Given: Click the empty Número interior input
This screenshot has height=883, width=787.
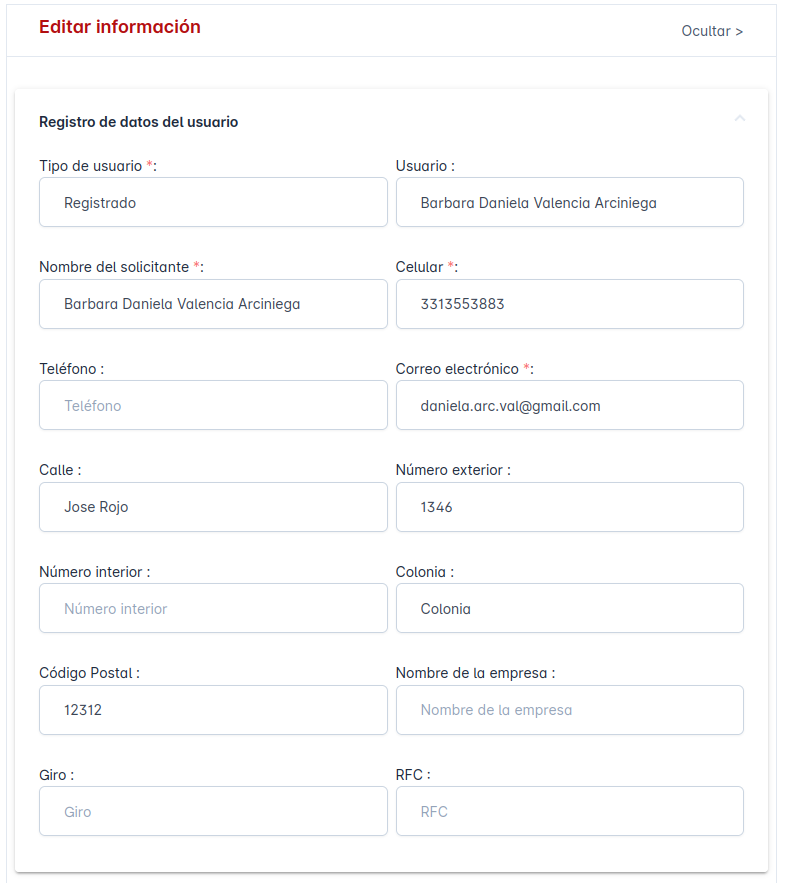Looking at the screenshot, I should click(213, 609).
